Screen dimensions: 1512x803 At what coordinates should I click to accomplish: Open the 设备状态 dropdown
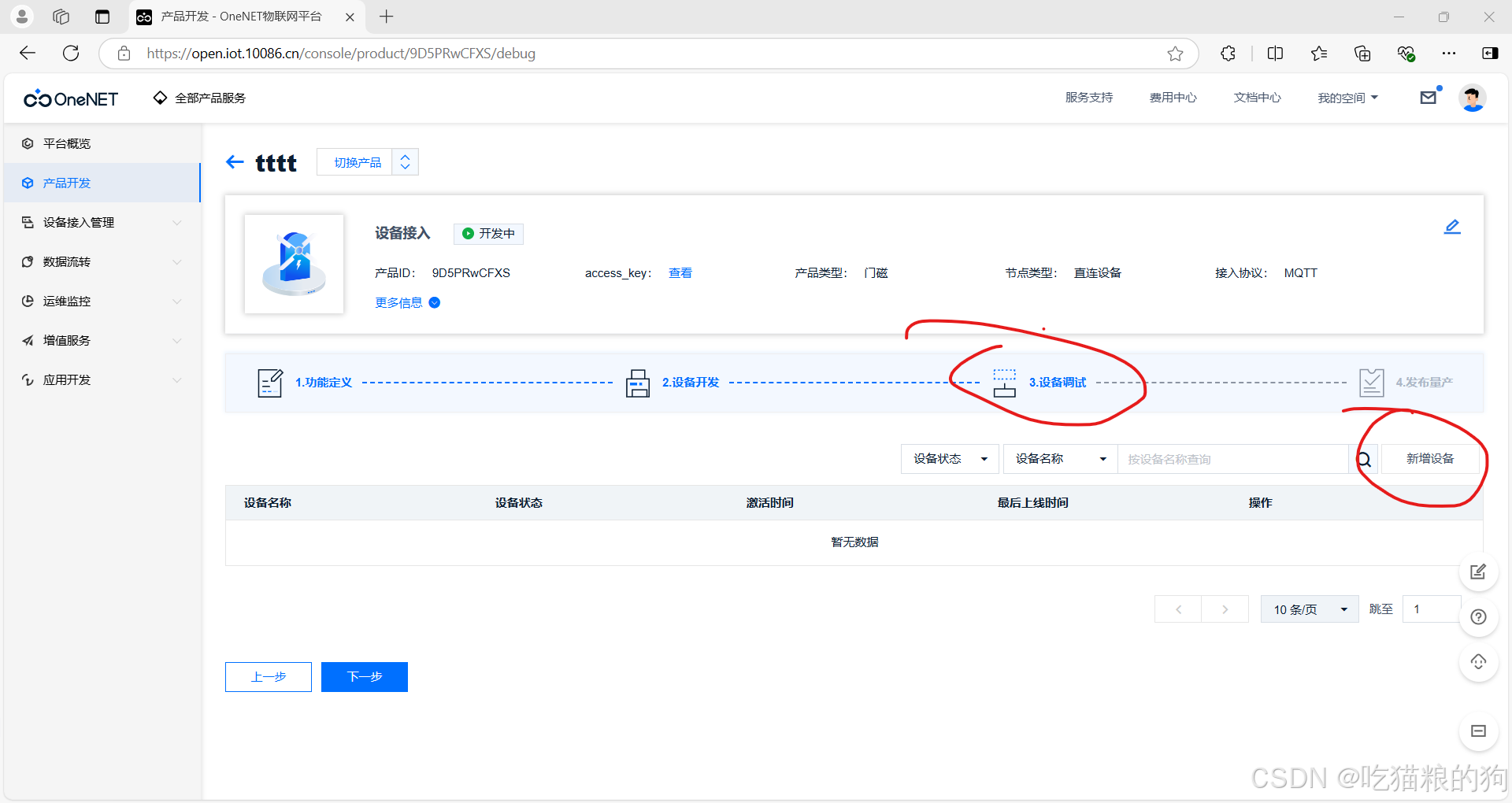[949, 459]
